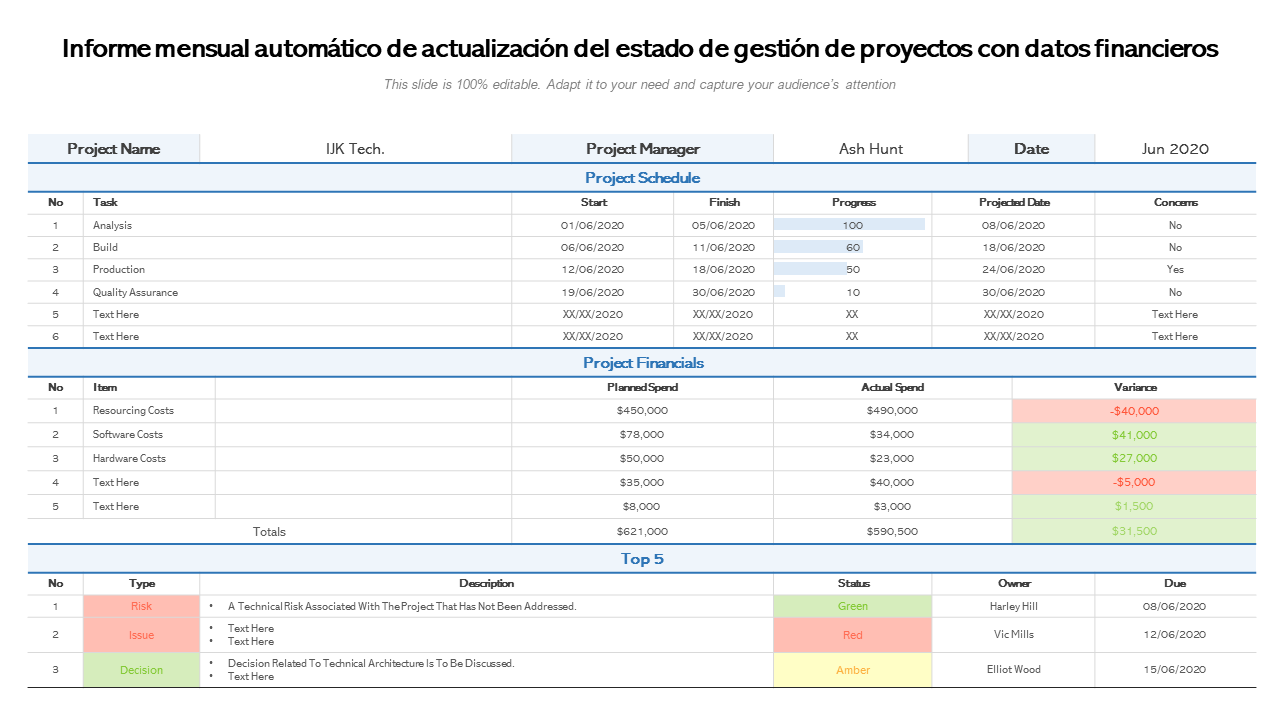The image size is (1280, 720).
Task: Click owner name 'Harley Hill'
Action: point(1013,607)
